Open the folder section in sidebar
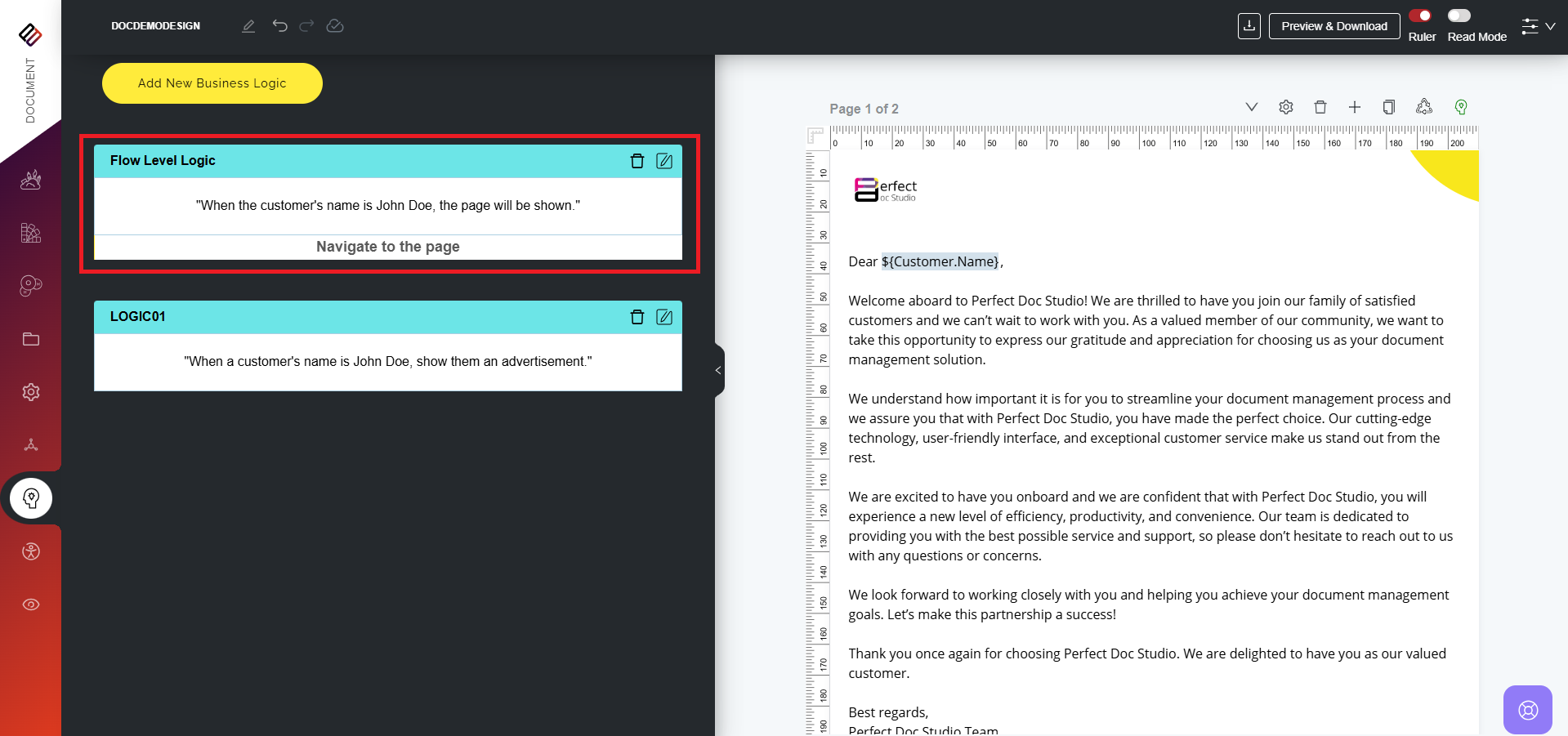 point(31,339)
